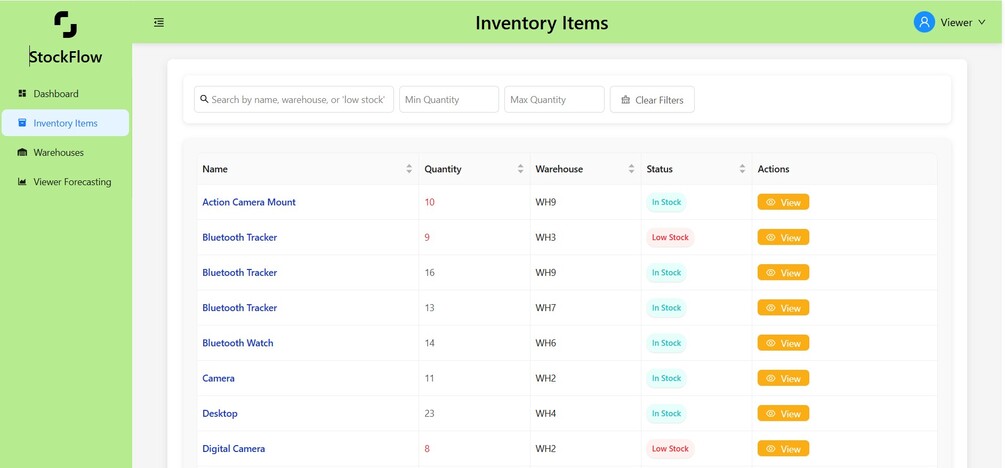Click the Viewer user avatar icon
Viewport: 1005px width, 468px height.
[924, 22]
